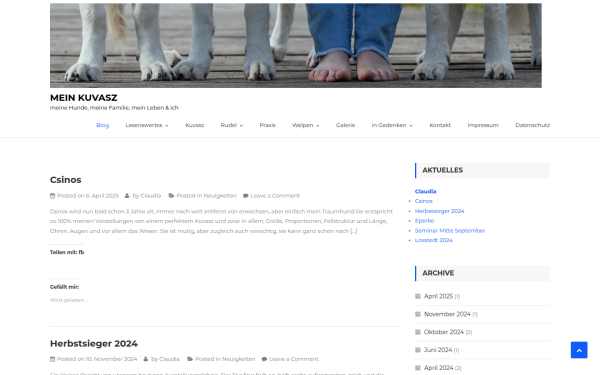Open Herbstsieger 2024 in Aktuelles list

(x=439, y=211)
